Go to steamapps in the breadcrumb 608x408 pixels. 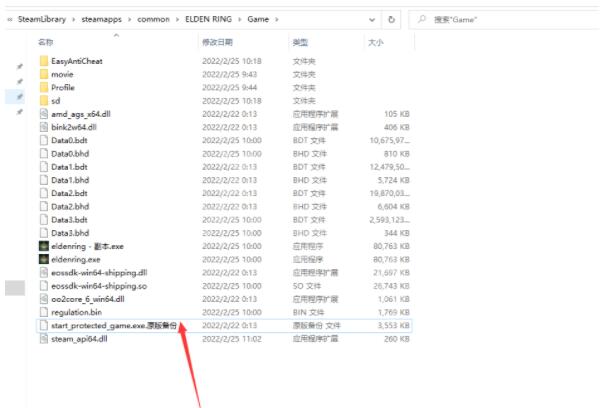(102, 19)
